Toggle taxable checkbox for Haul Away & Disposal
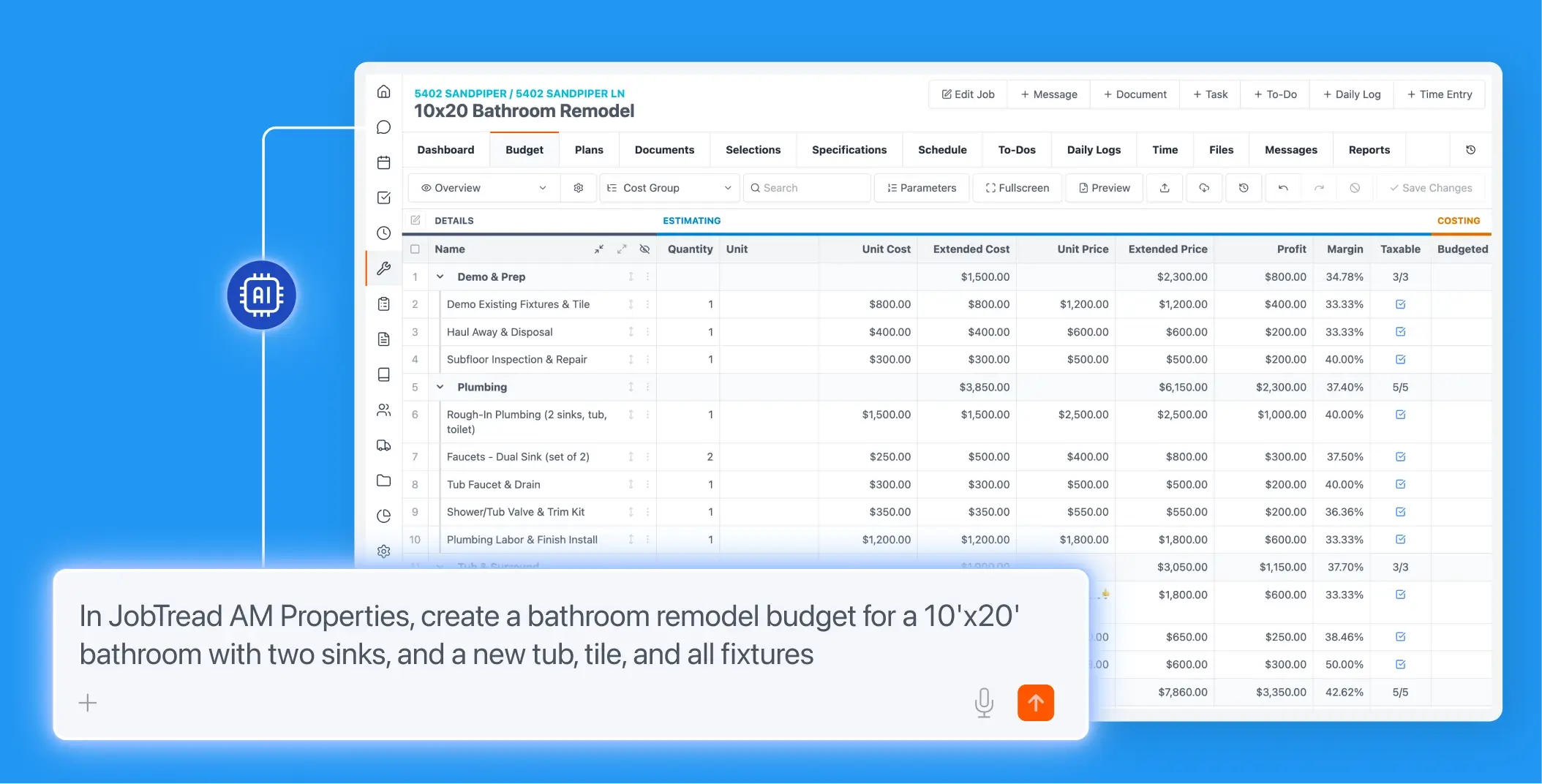Image resolution: width=1542 pixels, height=784 pixels. [x=1400, y=332]
